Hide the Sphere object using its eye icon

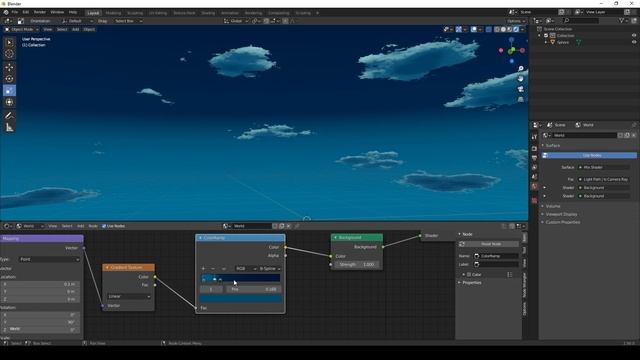(634, 42)
